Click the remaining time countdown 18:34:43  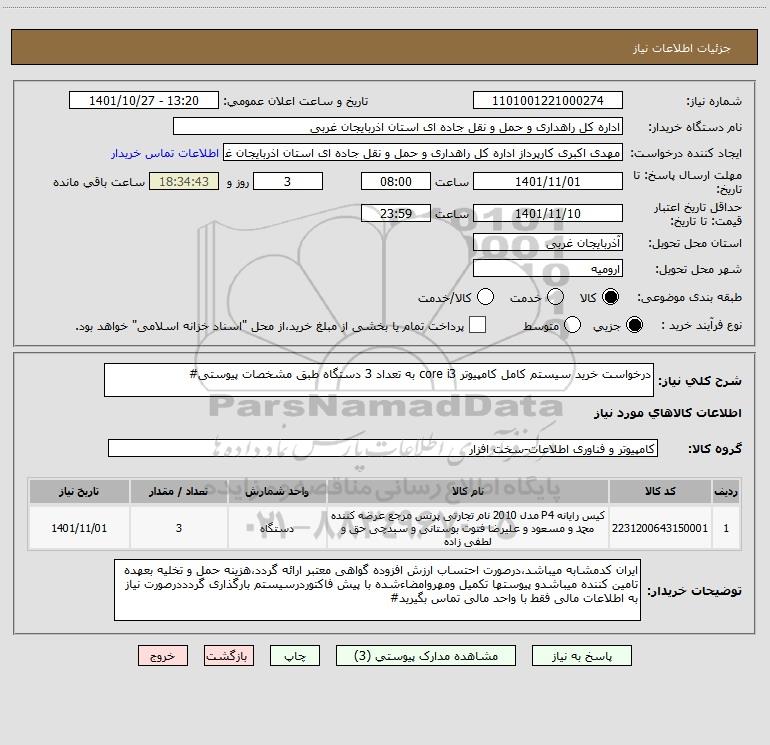(184, 181)
